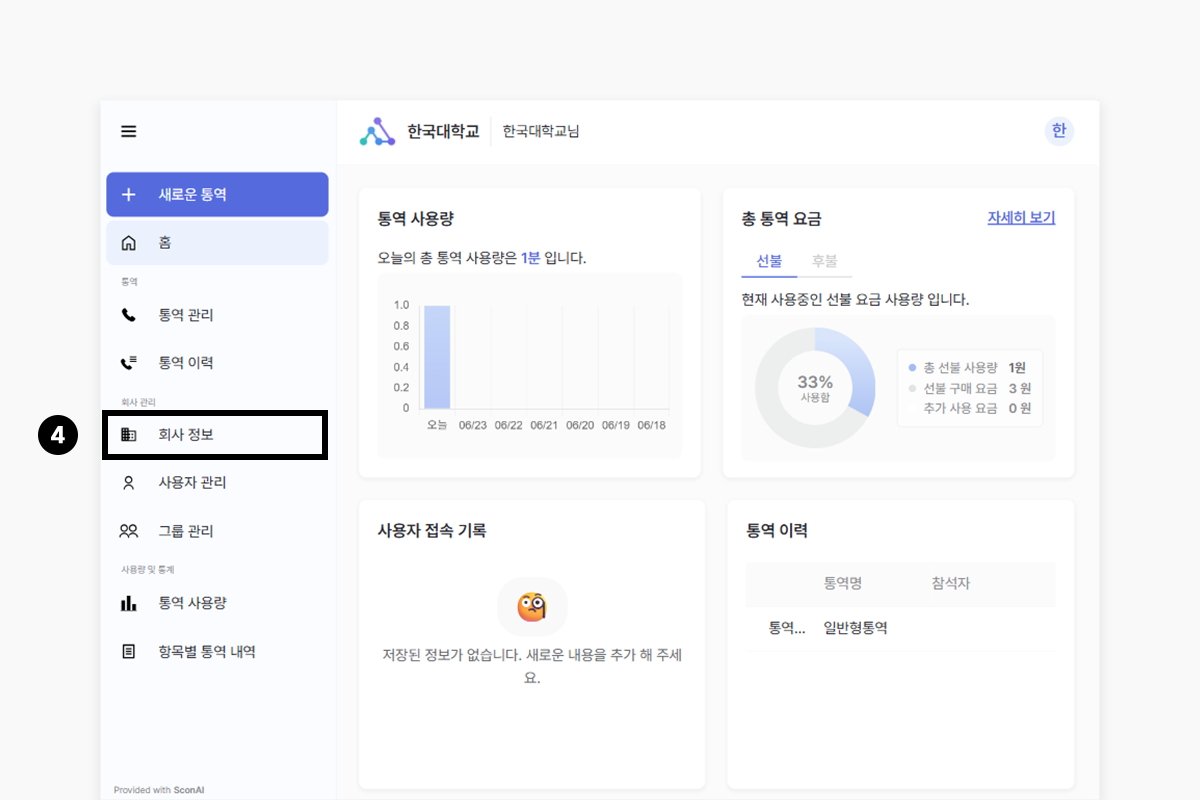Click the SconAI logo in header

point(377,131)
